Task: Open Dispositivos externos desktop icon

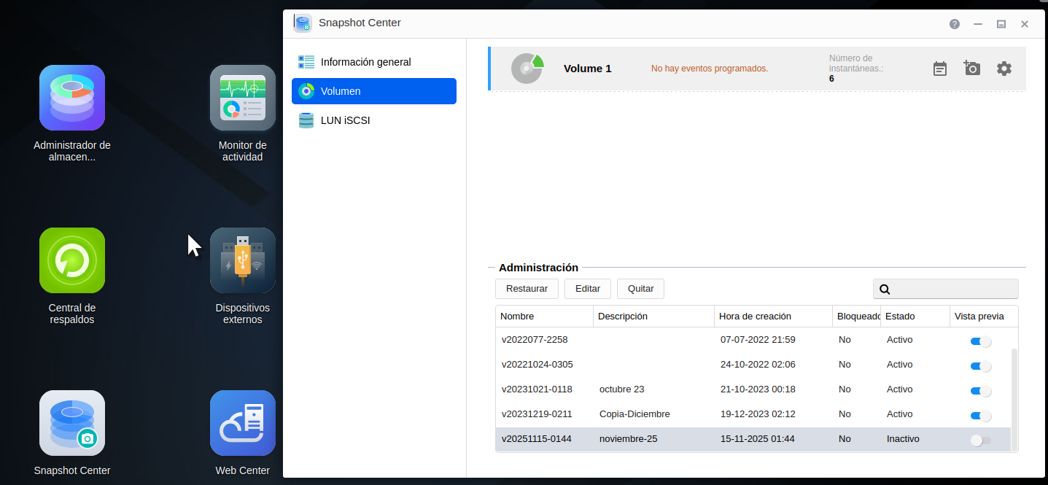Action: coord(242,261)
